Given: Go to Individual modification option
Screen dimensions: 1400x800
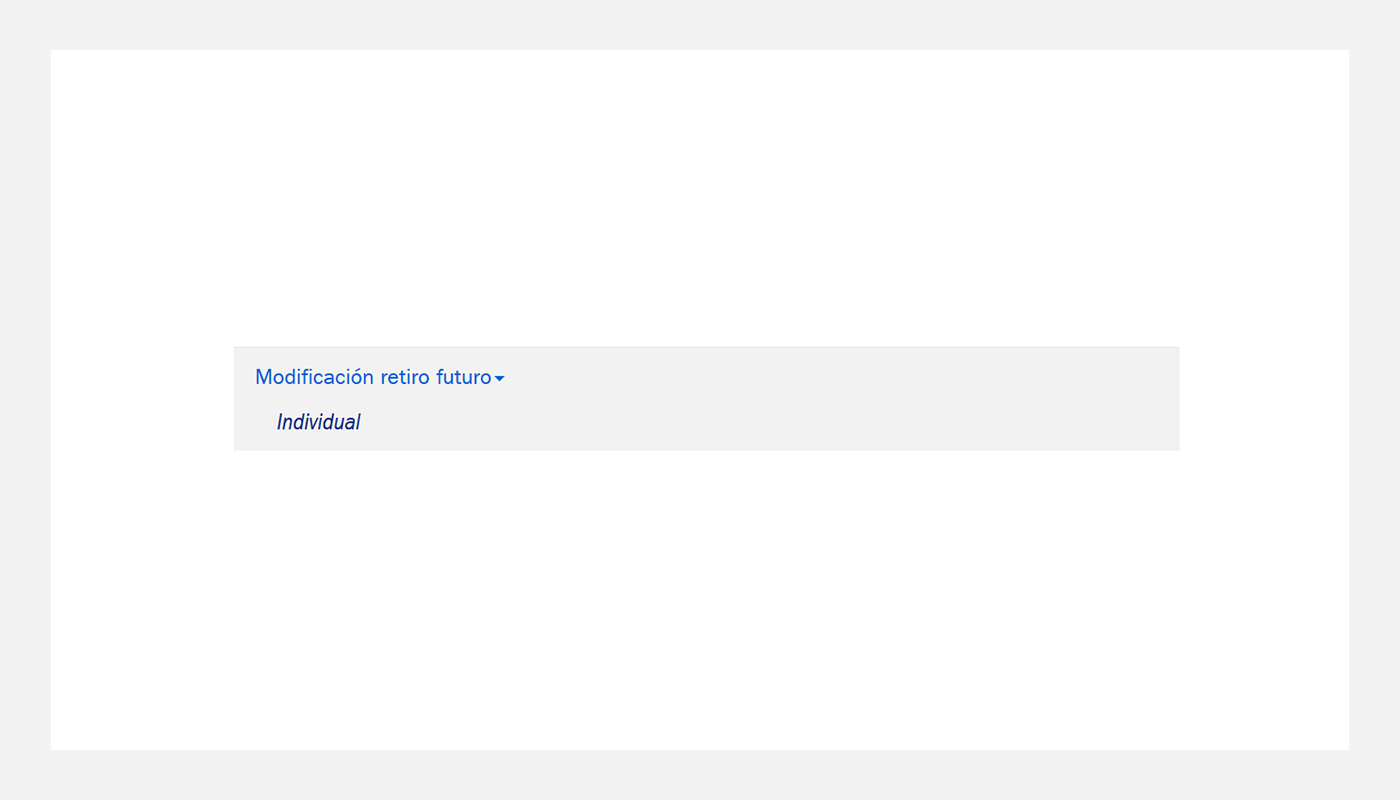Looking at the screenshot, I should 318,422.
